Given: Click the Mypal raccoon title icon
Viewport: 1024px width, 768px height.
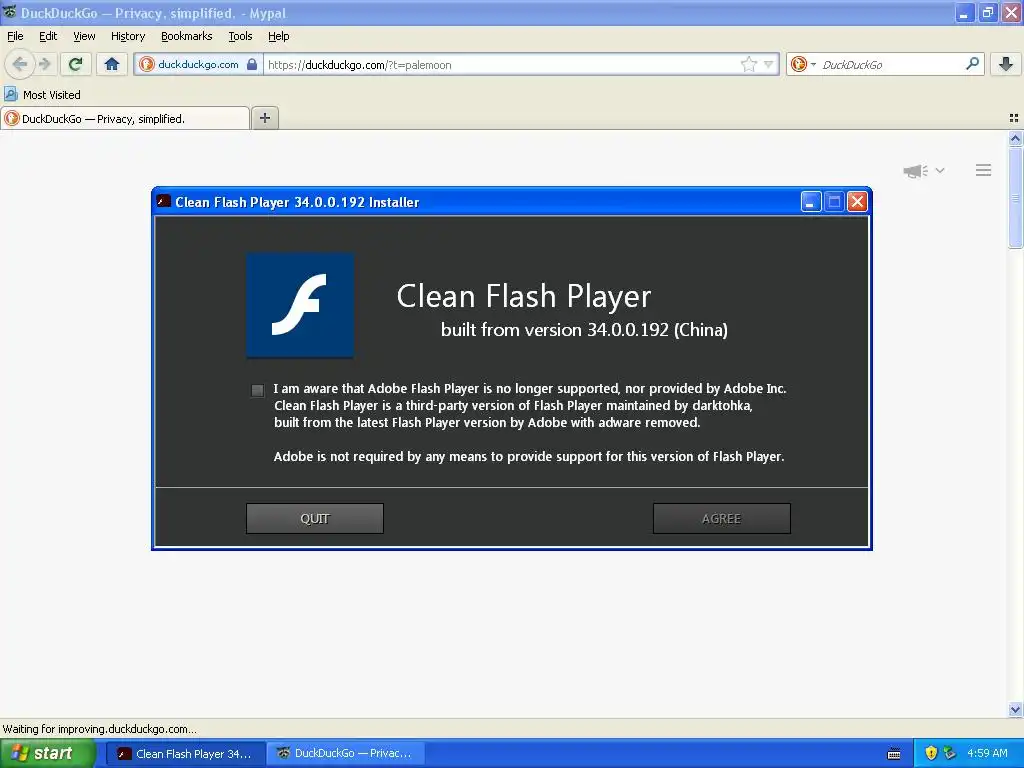Looking at the screenshot, I should 10,12.
